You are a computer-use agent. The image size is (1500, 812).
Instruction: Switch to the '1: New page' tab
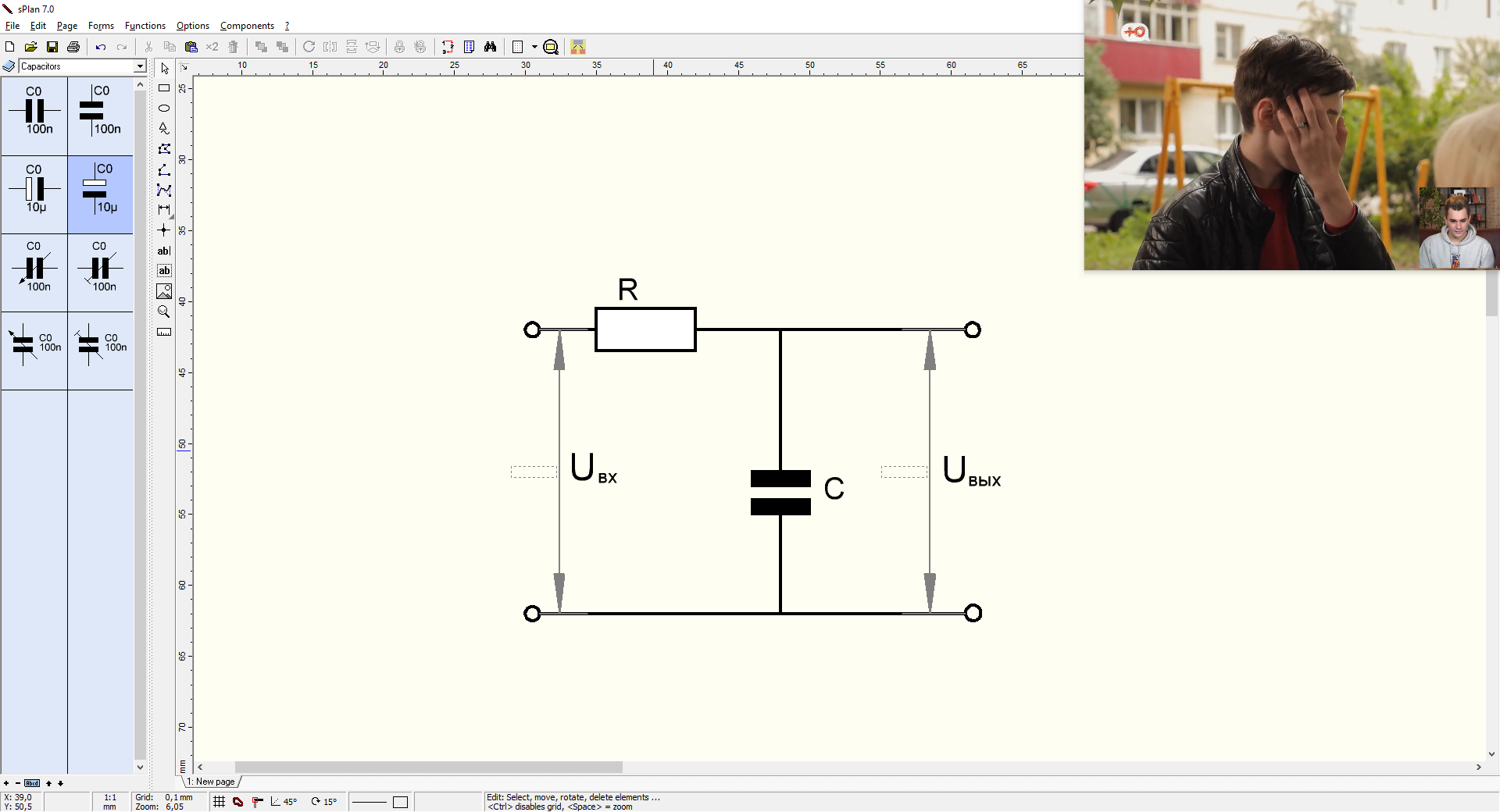pos(211,782)
